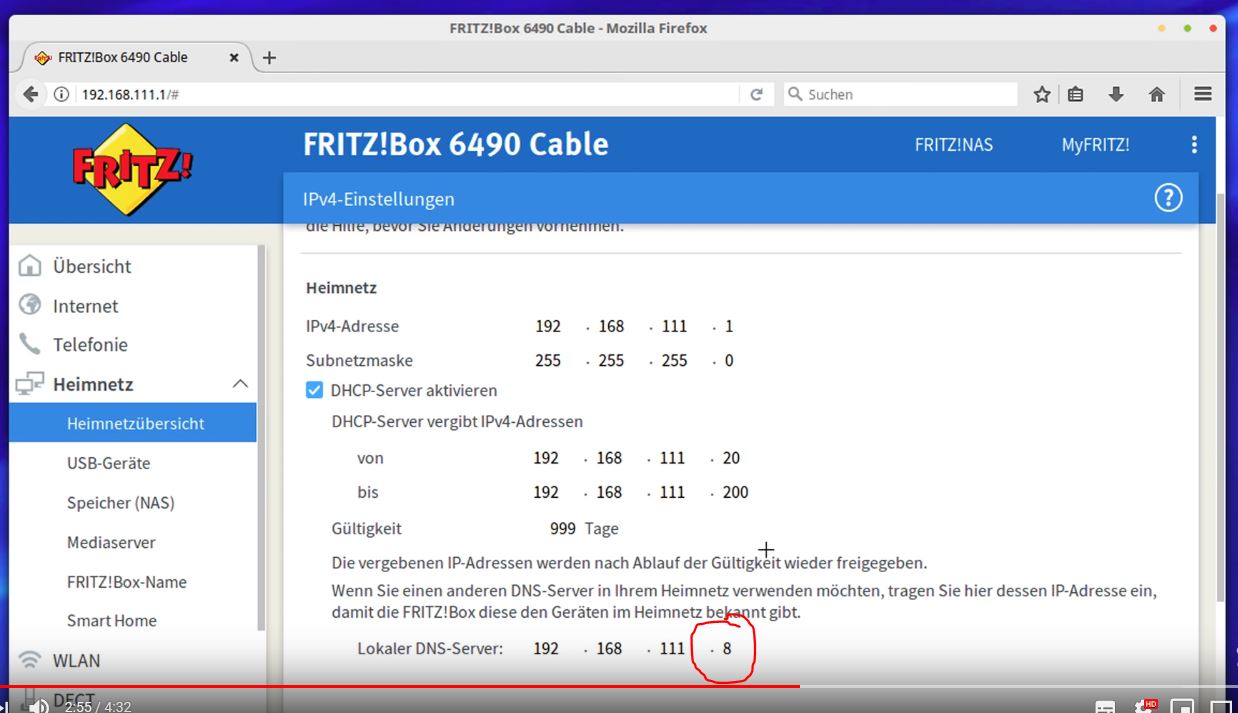
Task: Click IPv4-Adresse last octet field 1
Action: [729, 326]
